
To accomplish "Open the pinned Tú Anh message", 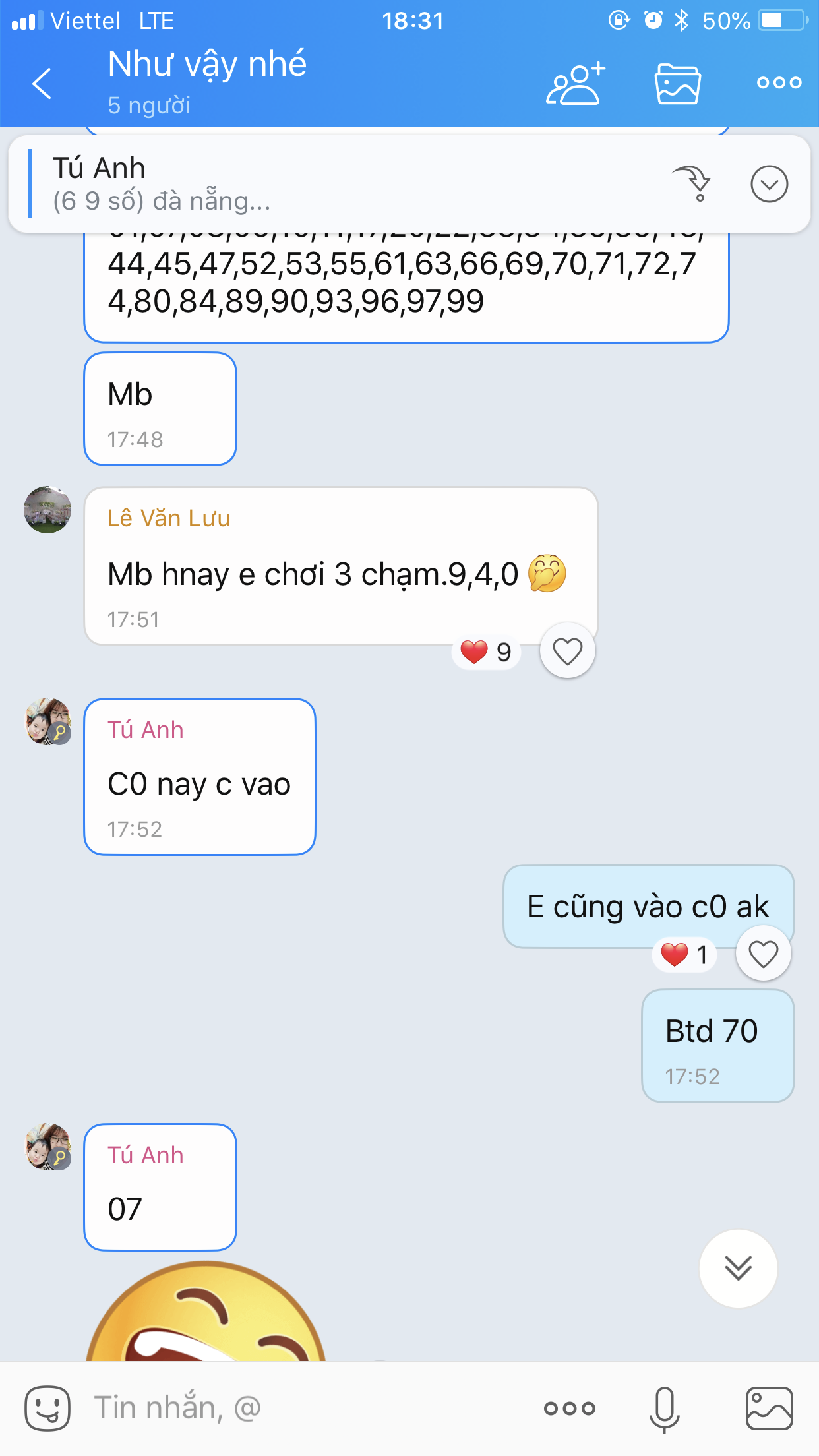I will [343, 184].
